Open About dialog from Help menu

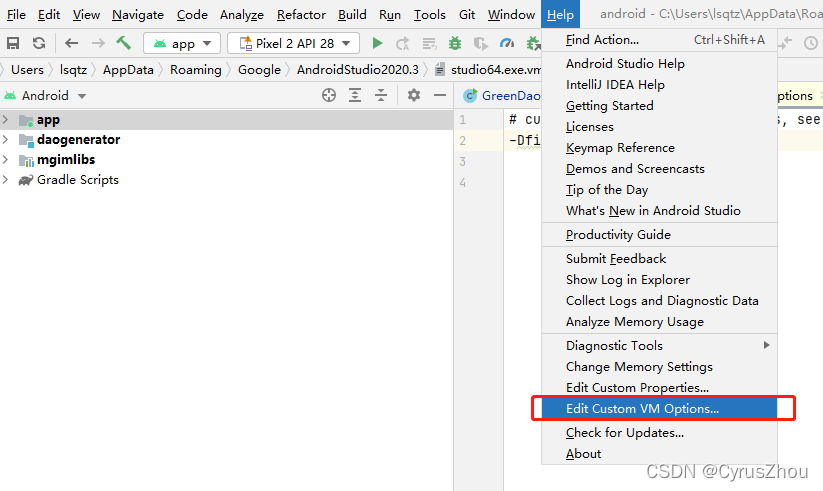click(x=659, y=454)
